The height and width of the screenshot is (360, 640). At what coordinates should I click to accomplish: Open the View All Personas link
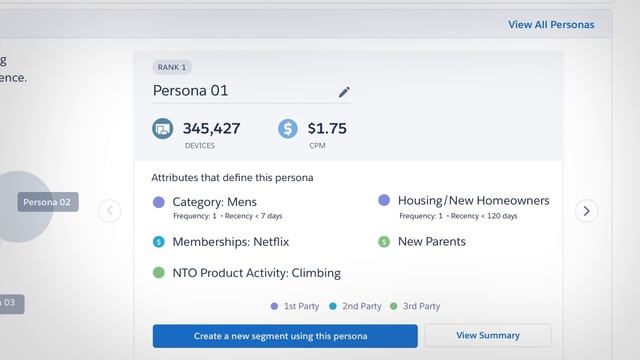[x=551, y=24]
